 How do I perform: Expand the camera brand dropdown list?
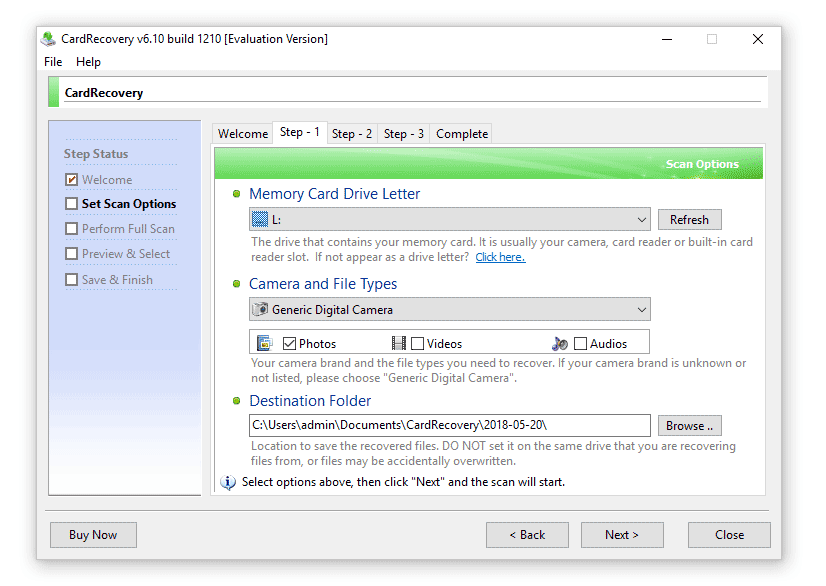point(449,309)
